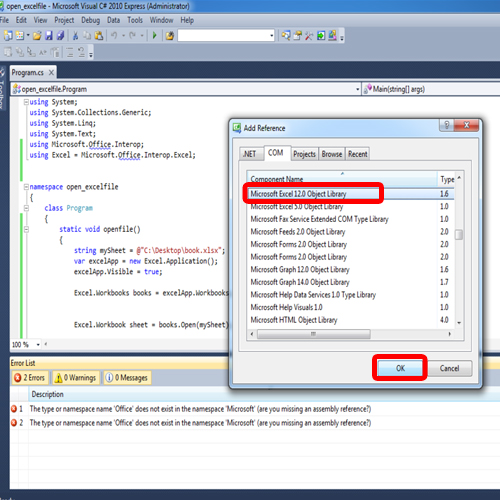Screen dimensions: 500x500
Task: Click the Cut scissors icon
Action: pyautogui.click(x=75, y=35)
